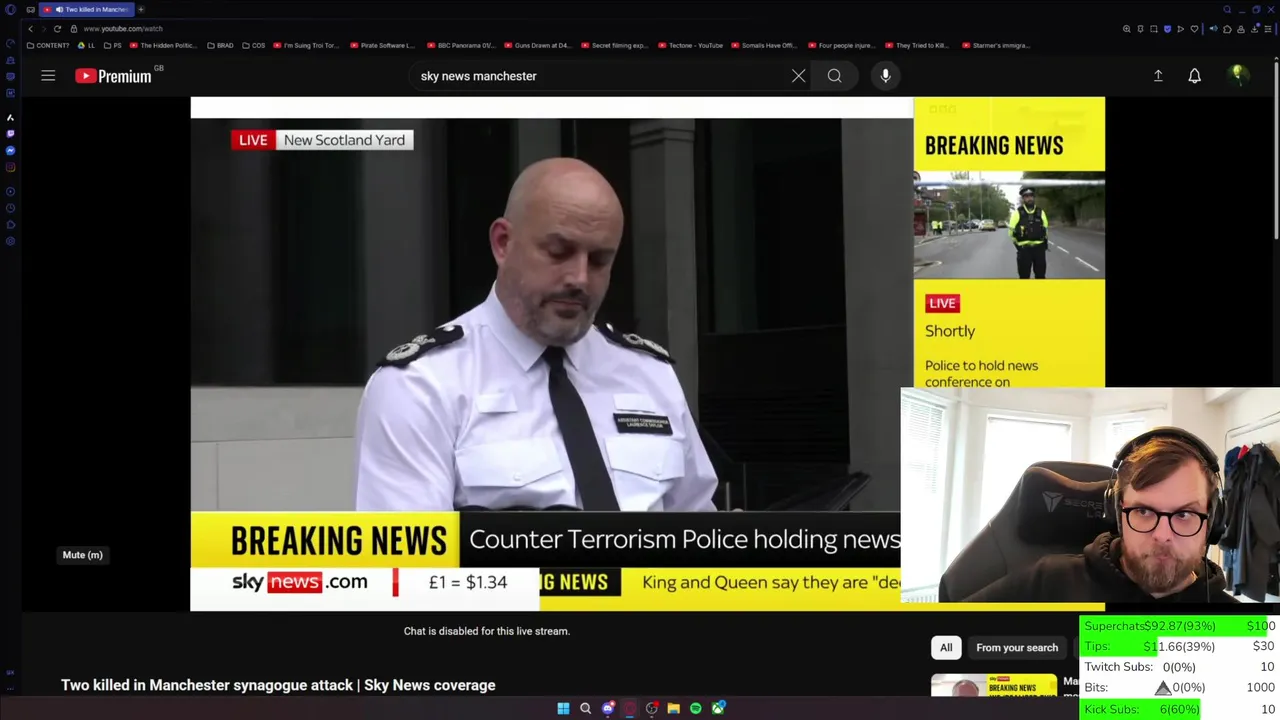The image size is (1280, 720).
Task: Open the YouTube hamburger guide menu
Action: [48, 76]
